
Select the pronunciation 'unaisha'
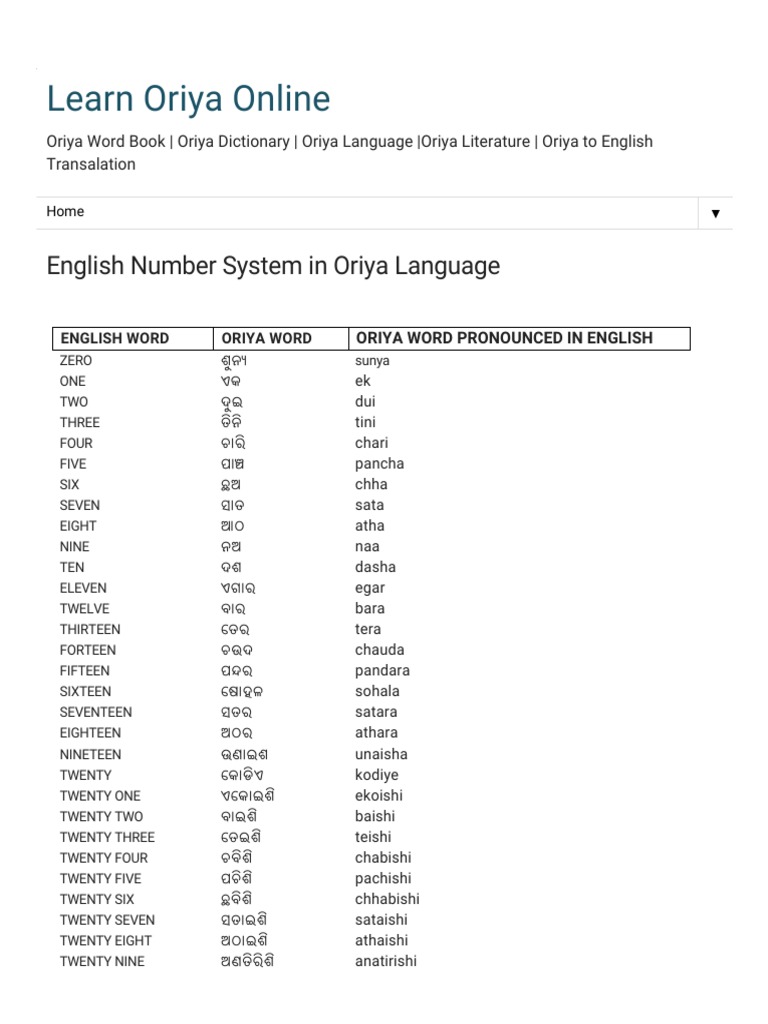(381, 754)
